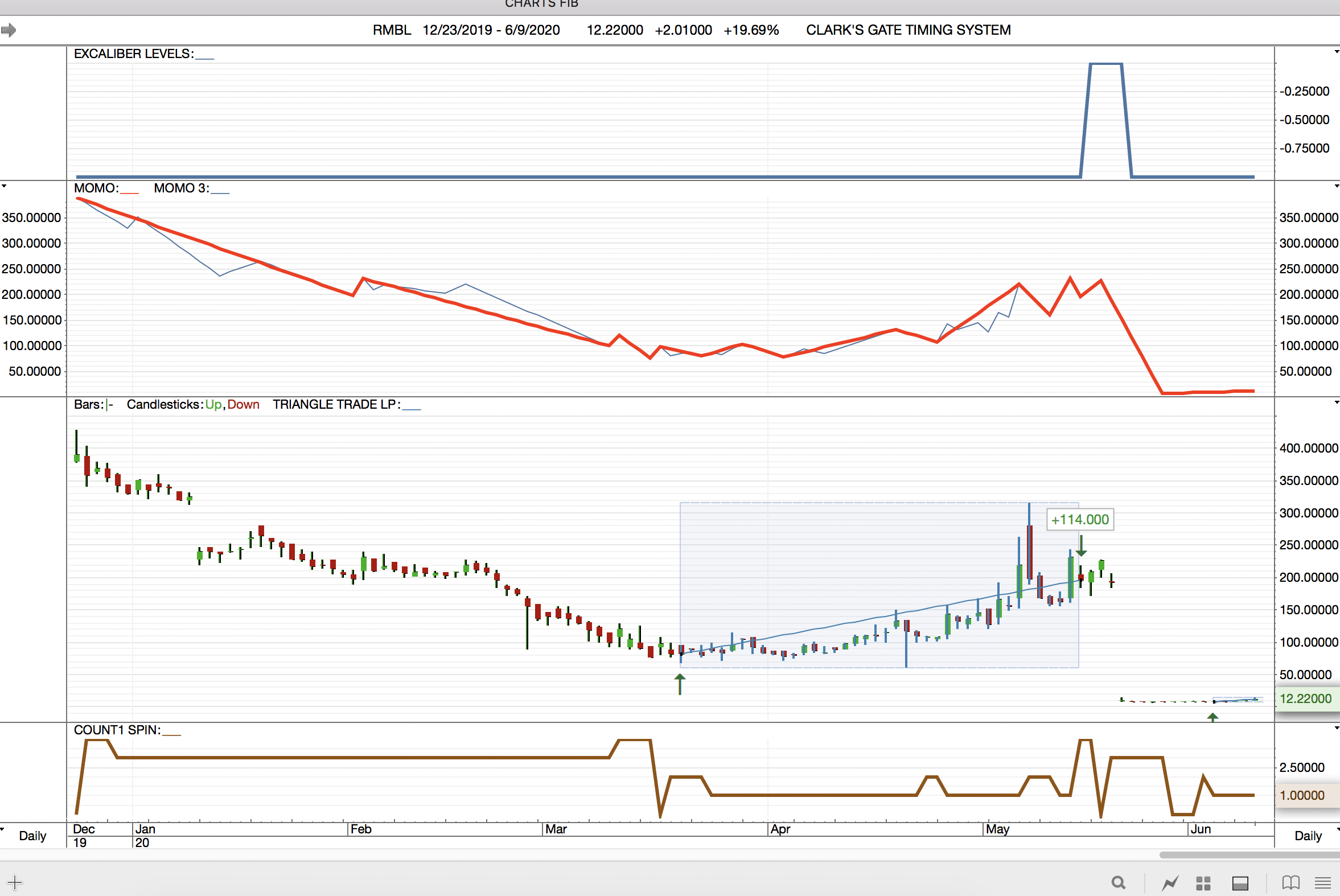Click the +114.000 gain label
The image size is (1340, 896).
click(1079, 519)
